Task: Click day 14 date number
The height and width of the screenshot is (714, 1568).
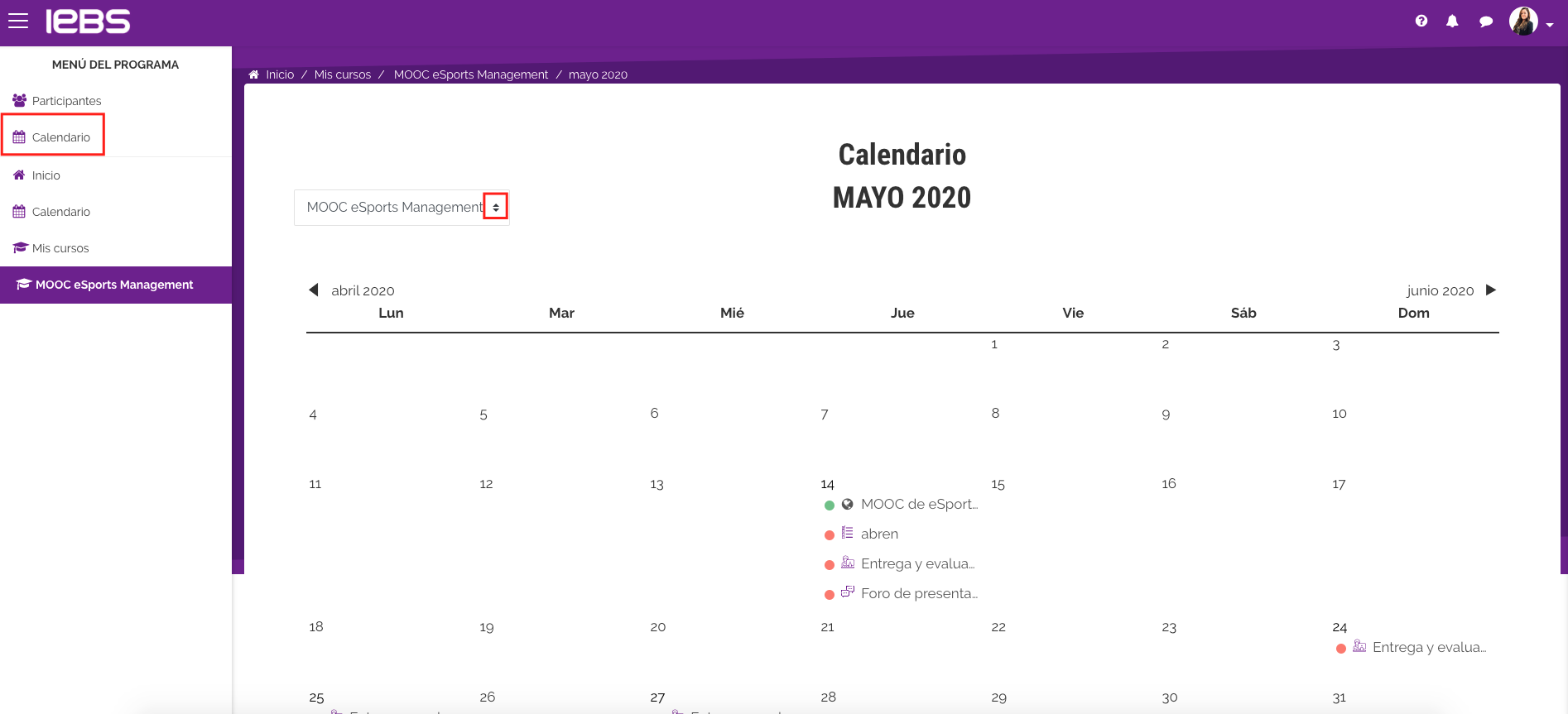Action: [827, 484]
